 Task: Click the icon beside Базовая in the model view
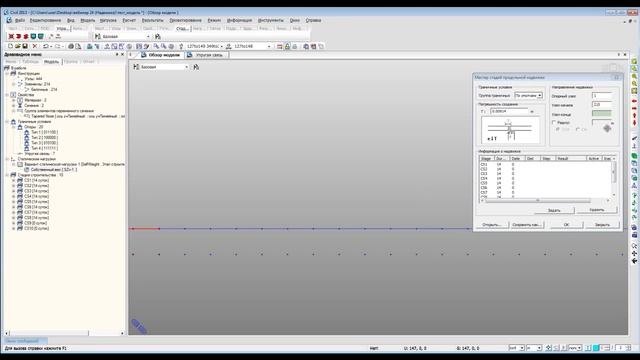(x=196, y=67)
